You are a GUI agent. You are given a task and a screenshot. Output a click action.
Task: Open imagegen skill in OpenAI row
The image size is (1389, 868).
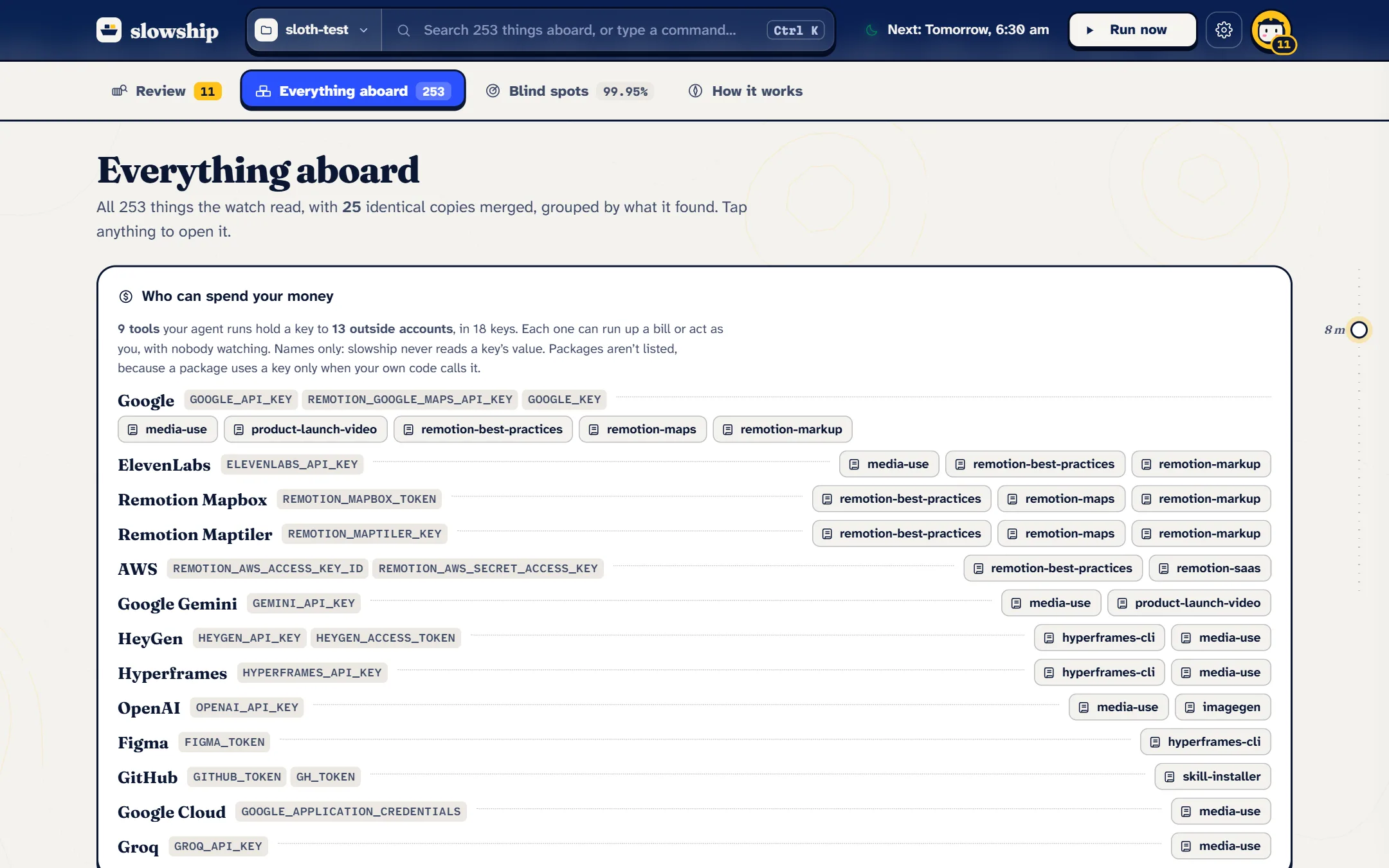(1222, 707)
